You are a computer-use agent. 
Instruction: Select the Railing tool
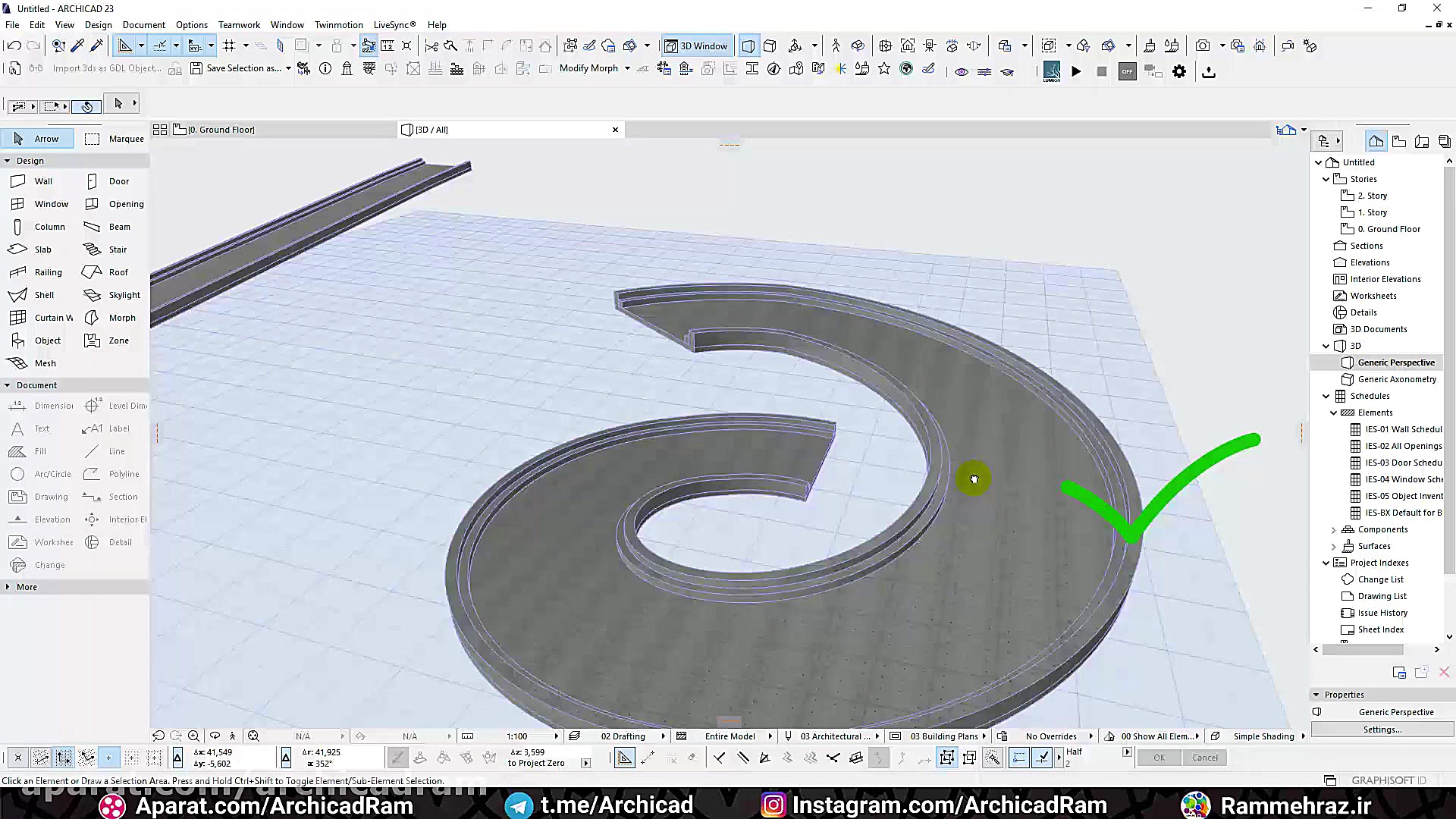point(38,272)
